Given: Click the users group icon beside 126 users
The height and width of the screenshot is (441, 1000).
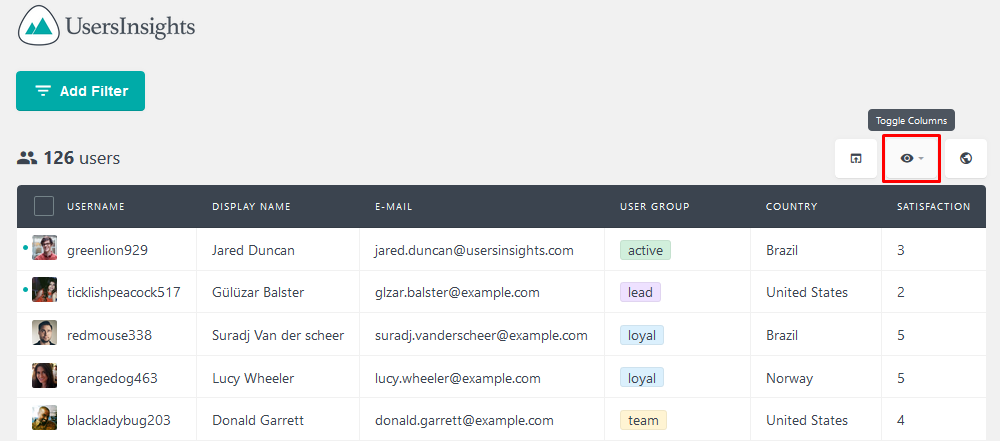Looking at the screenshot, I should click(x=27, y=158).
